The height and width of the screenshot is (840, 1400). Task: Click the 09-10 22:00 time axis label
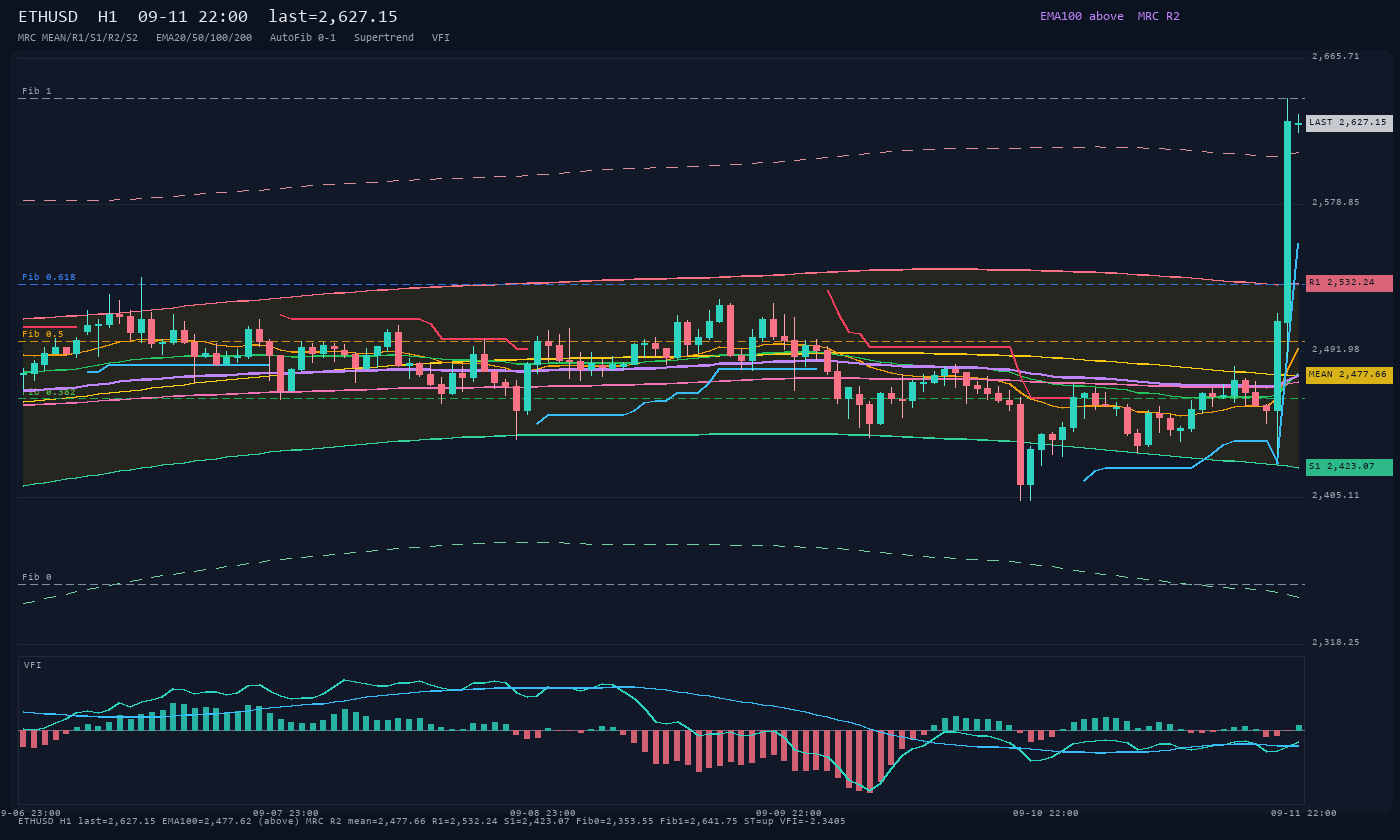1046,813
